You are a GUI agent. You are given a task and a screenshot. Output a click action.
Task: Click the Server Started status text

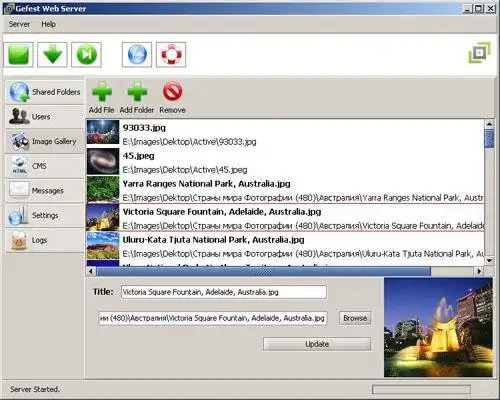pyautogui.click(x=35, y=389)
